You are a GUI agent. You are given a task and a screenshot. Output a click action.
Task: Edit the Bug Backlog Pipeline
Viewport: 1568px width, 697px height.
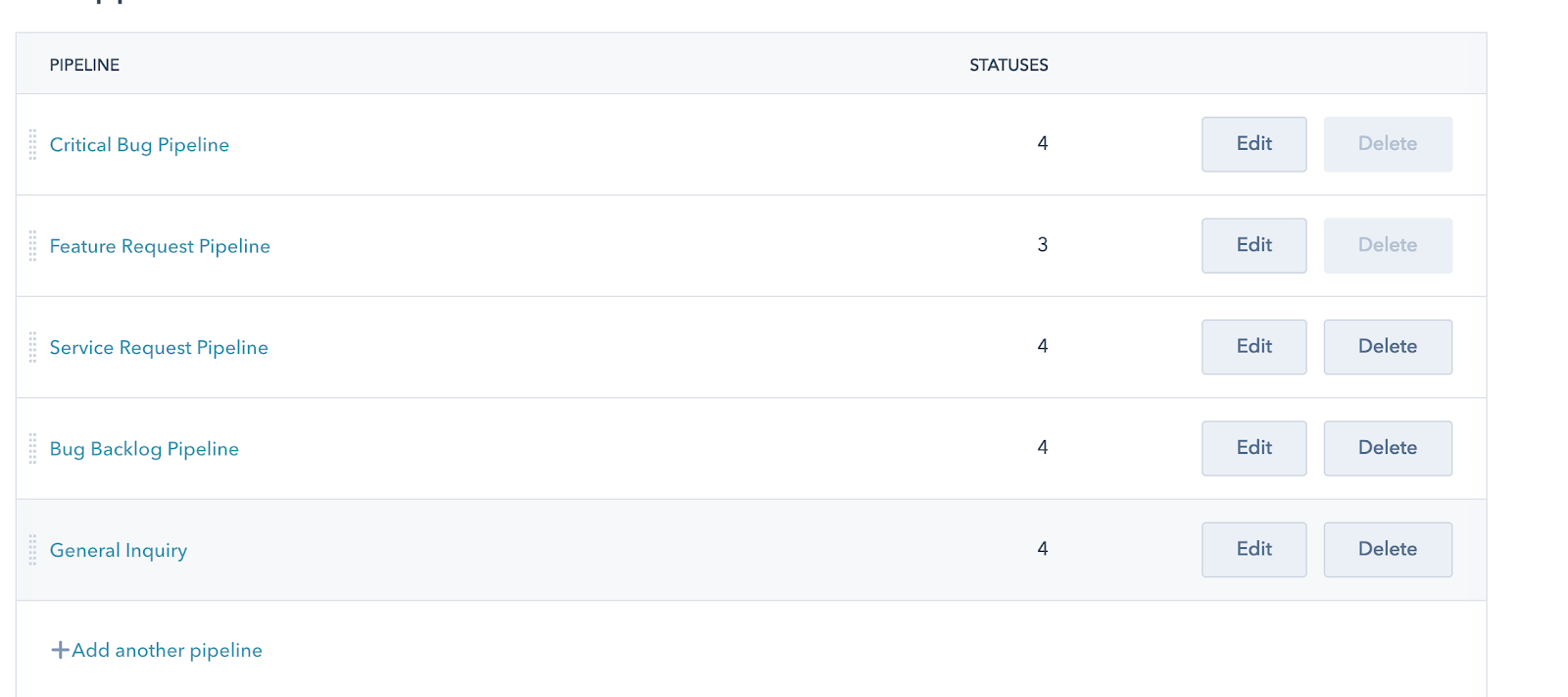click(x=1253, y=448)
